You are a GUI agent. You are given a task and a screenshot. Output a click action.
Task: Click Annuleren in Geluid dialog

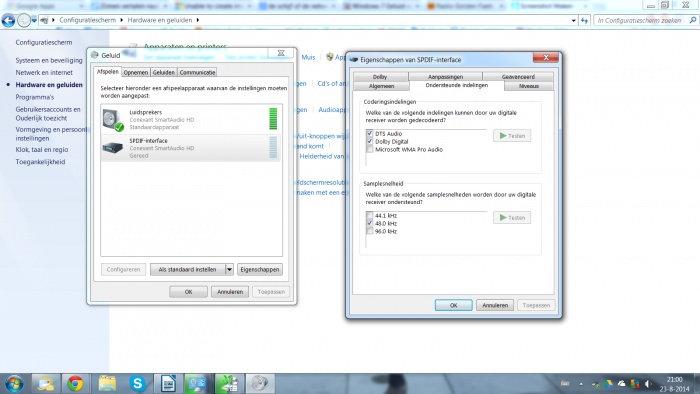(x=230, y=292)
